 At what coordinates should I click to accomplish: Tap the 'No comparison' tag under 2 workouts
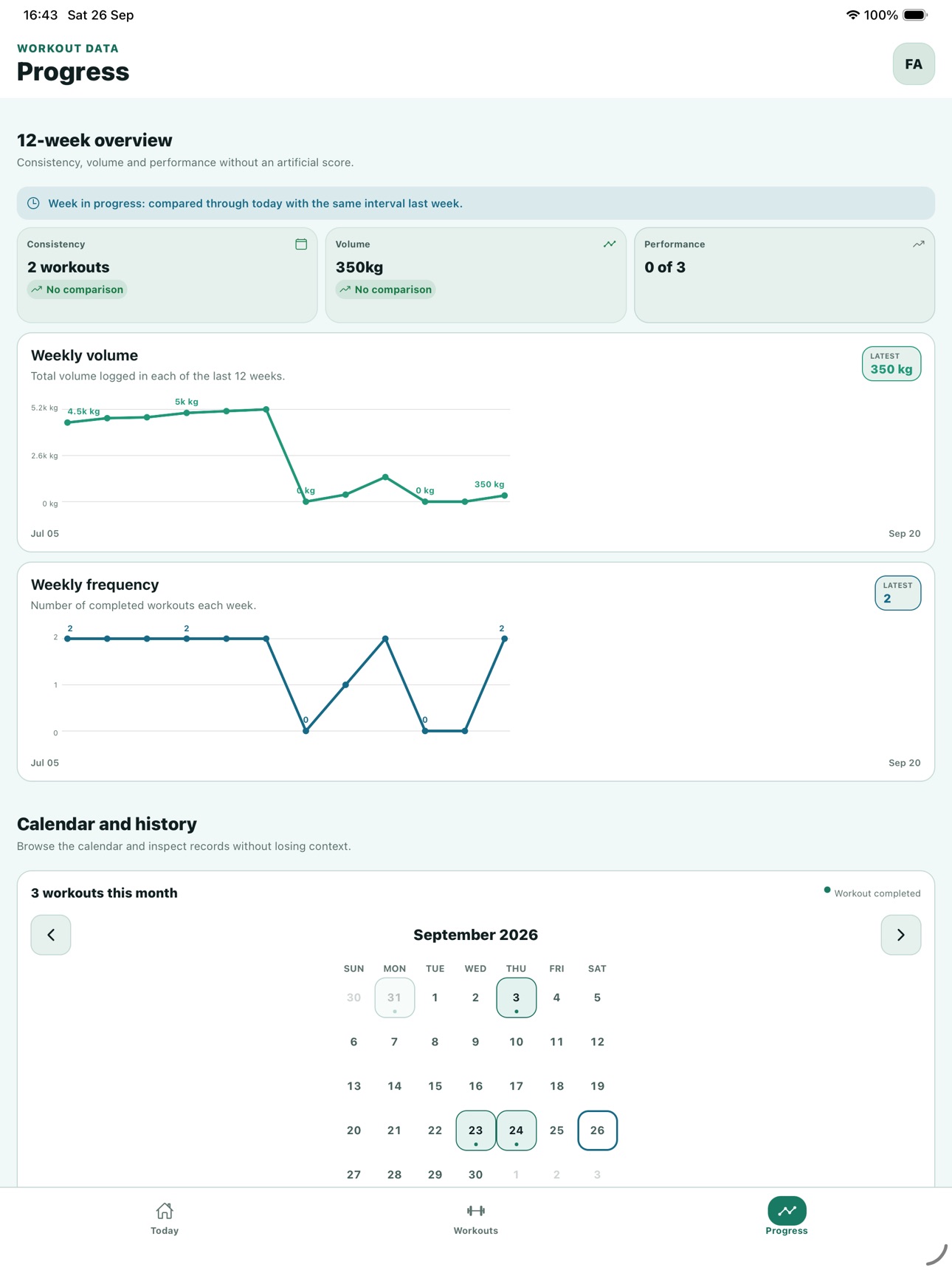tap(77, 289)
